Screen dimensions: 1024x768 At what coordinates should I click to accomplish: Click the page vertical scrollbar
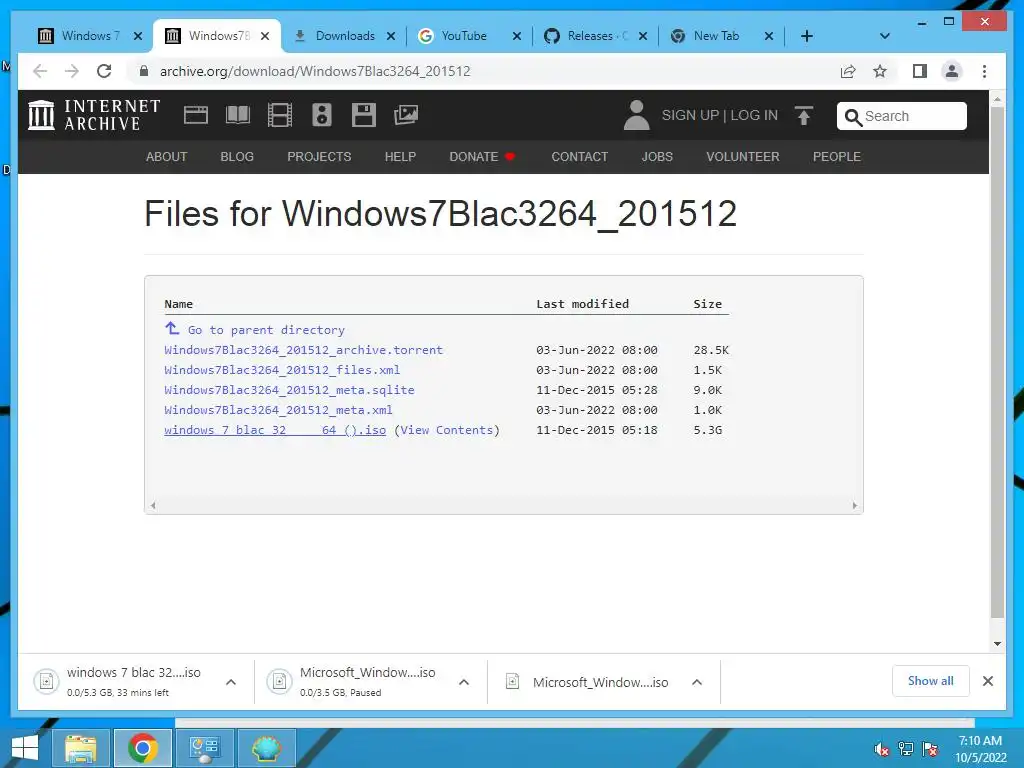click(x=997, y=362)
